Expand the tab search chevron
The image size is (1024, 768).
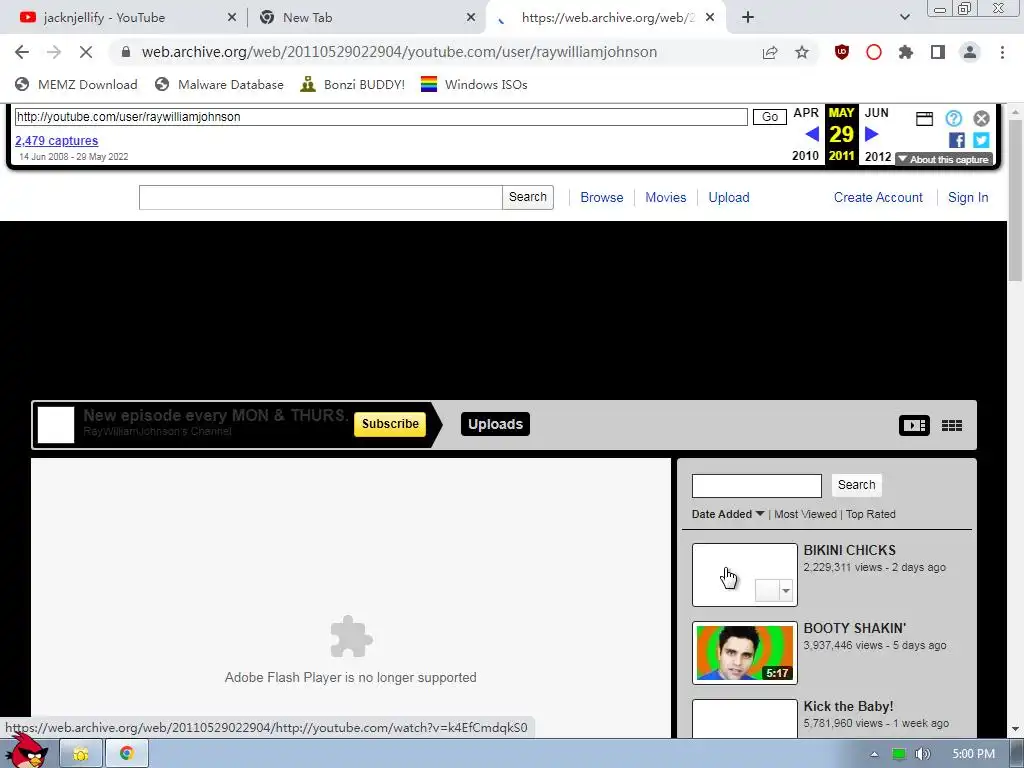point(904,18)
